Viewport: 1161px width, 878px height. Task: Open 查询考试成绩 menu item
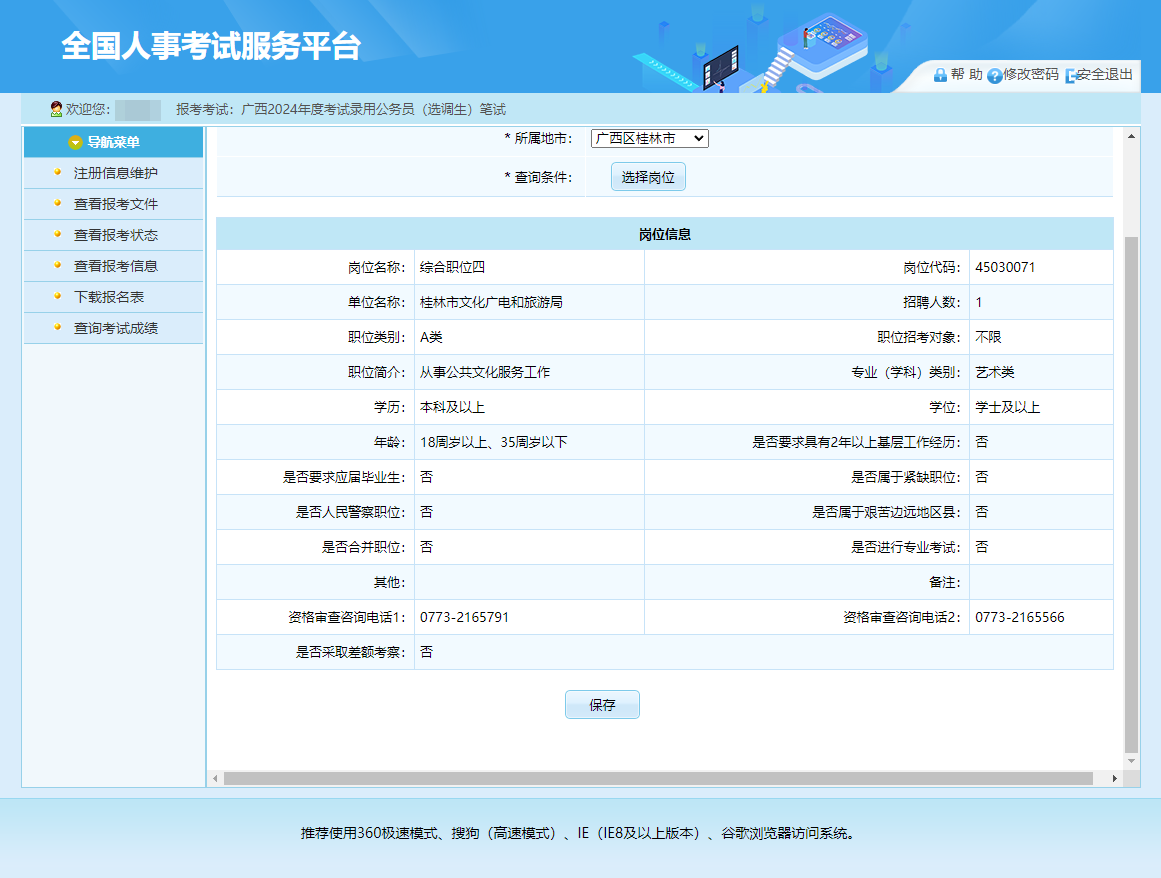(115, 328)
